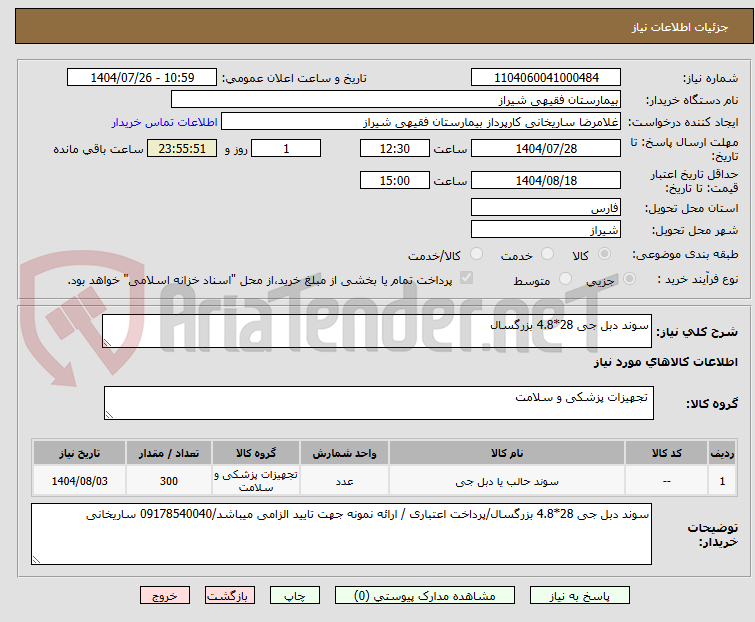
Task: Click the شماره نیاز number field
Action: coord(546,78)
